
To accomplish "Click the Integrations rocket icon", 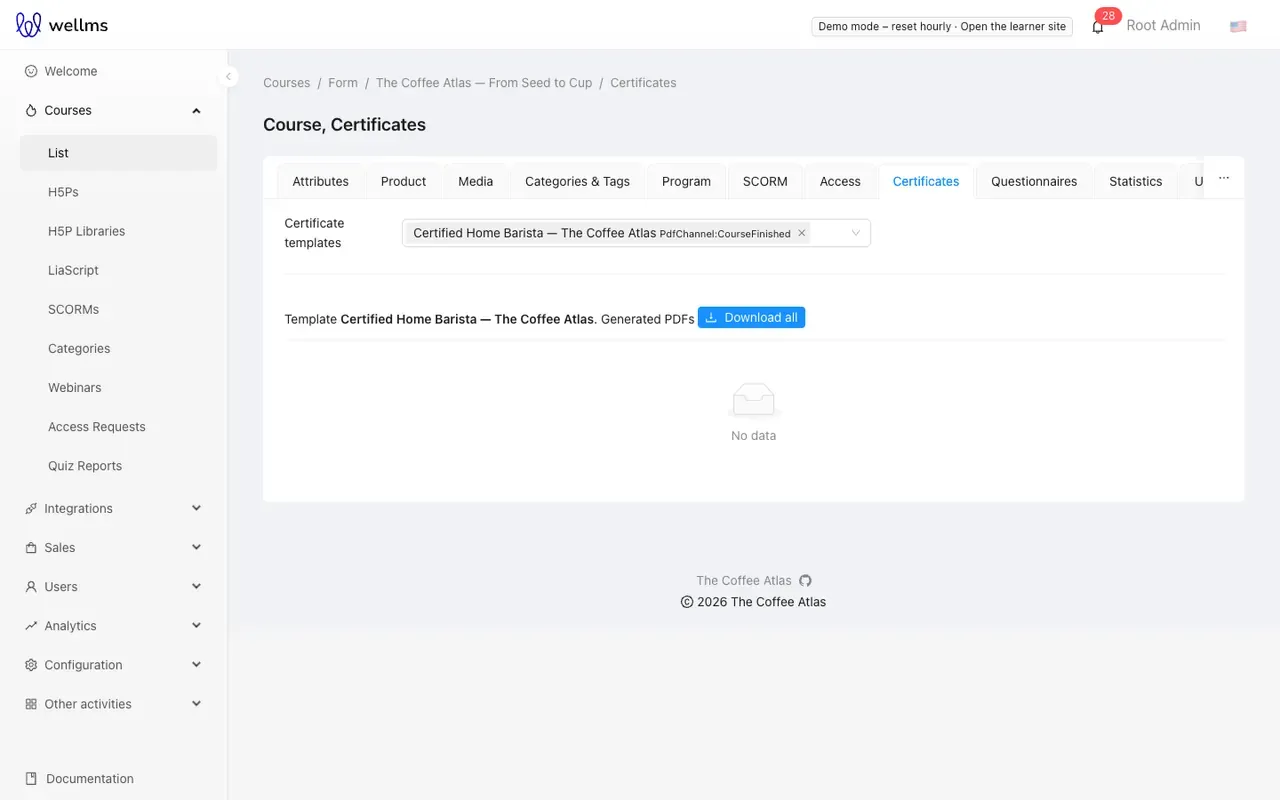I will [x=31, y=508].
